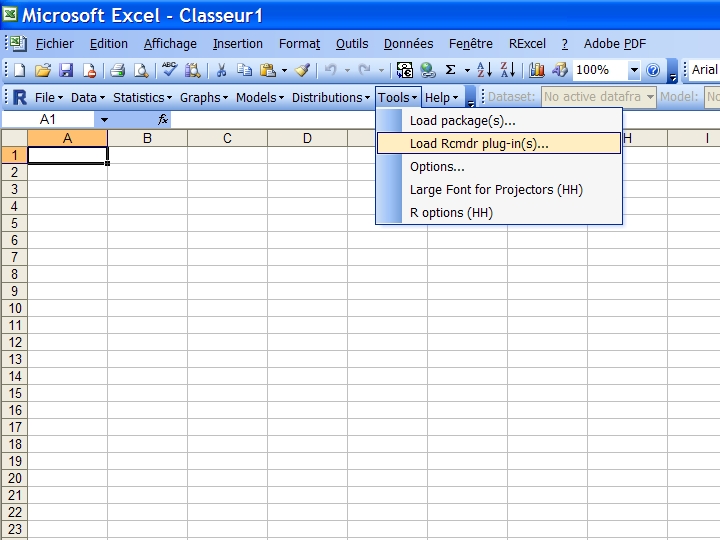Open the Rcmdr toolbar options arrow
This screenshot has height=540, width=720.
(x=471, y=97)
